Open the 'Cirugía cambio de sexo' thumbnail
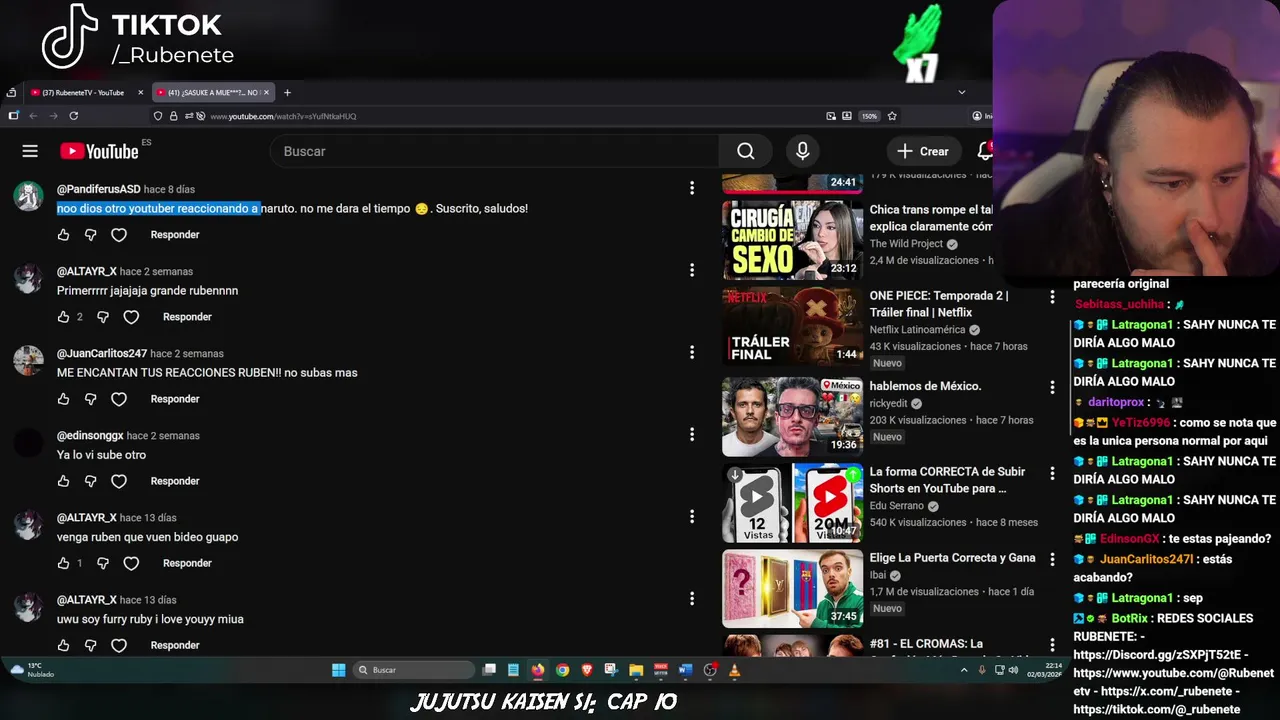This screenshot has height=720, width=1280. 792,239
